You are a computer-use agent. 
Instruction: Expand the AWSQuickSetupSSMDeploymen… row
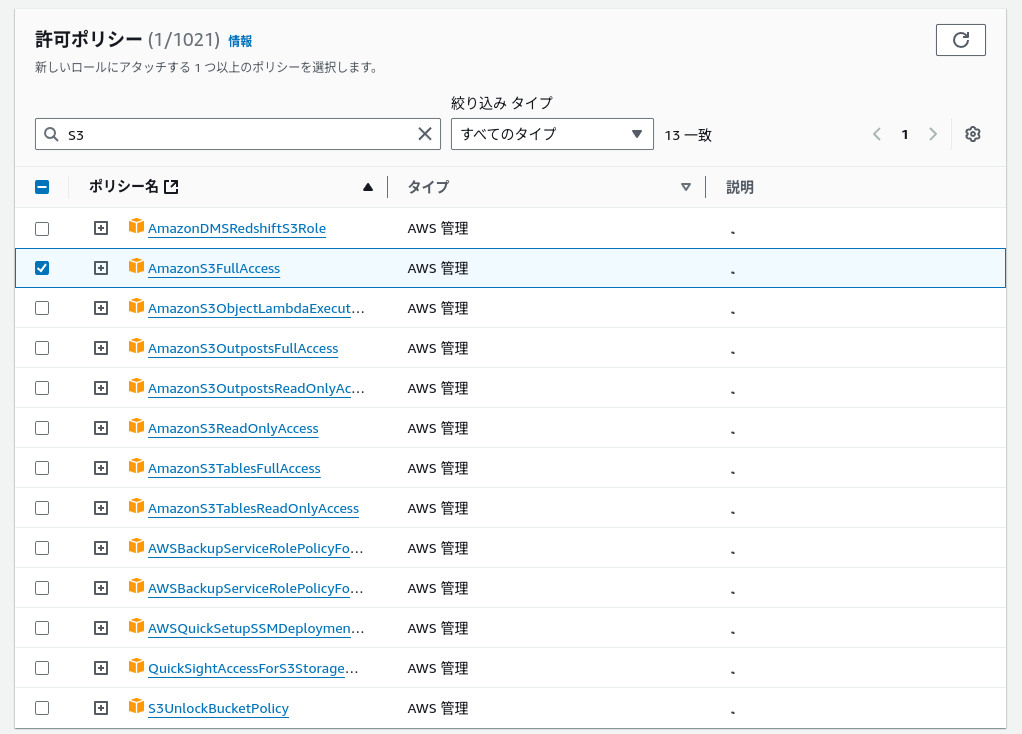[100, 628]
